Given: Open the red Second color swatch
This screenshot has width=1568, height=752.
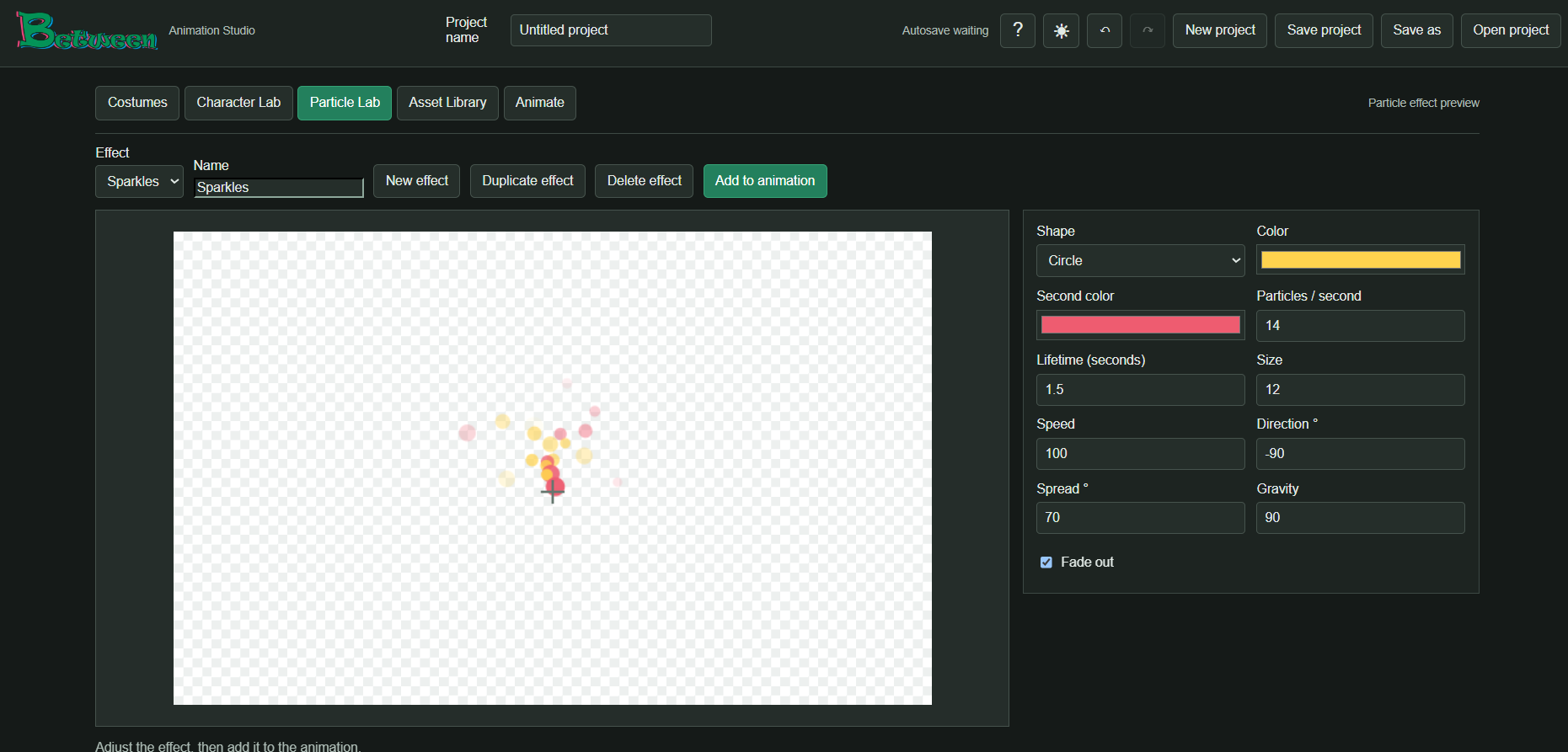Looking at the screenshot, I should [1140, 325].
